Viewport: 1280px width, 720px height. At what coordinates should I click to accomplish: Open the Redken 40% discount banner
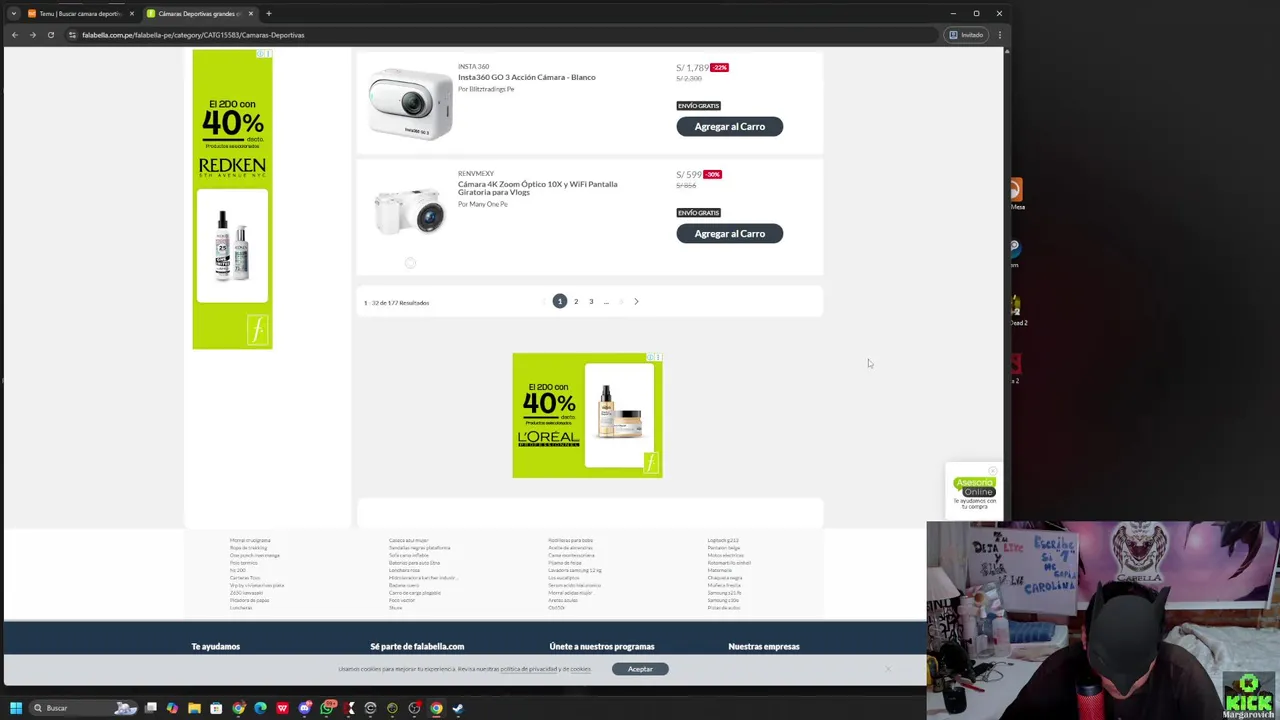pyautogui.click(x=232, y=199)
